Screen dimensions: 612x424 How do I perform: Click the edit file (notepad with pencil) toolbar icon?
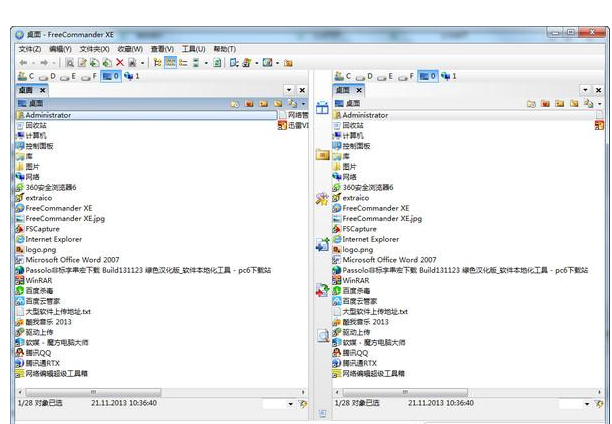click(82, 63)
